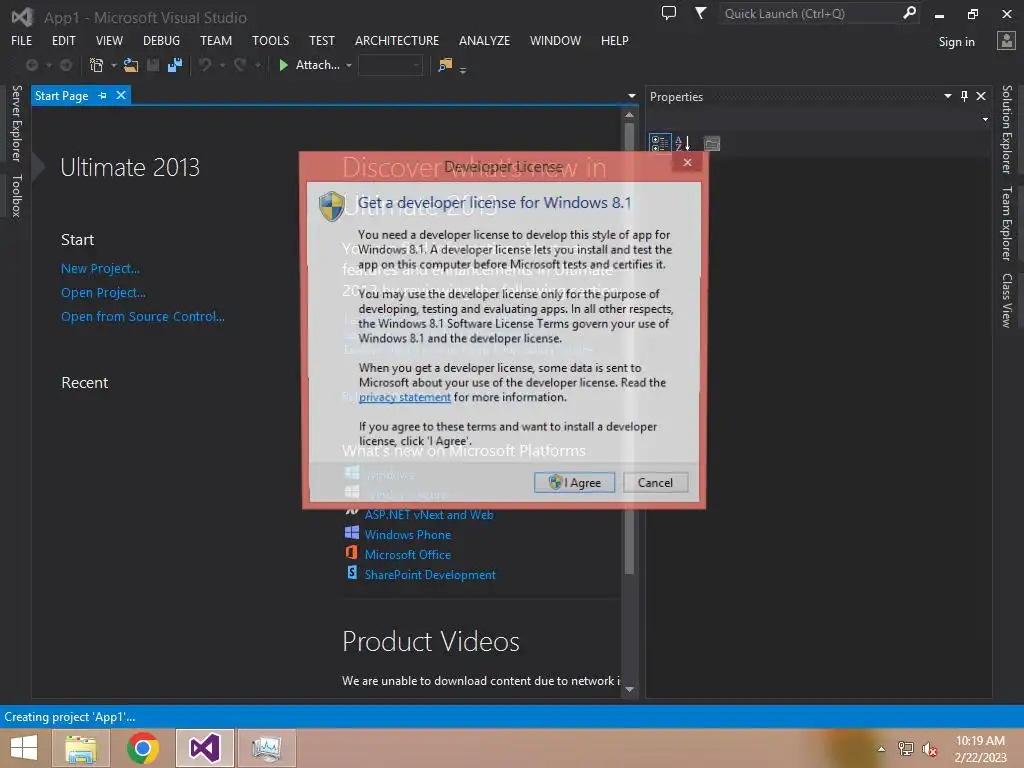The image size is (1024, 768).
Task: Click the New Project toolbar icon
Action: coord(96,65)
